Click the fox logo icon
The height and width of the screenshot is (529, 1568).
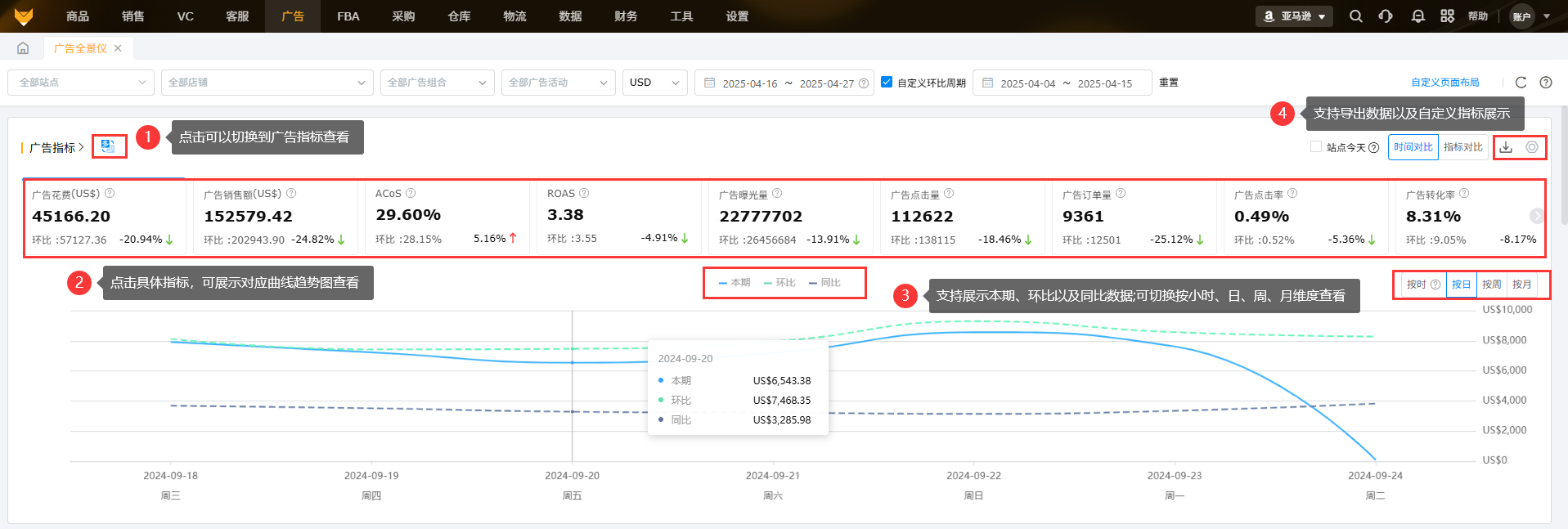click(x=24, y=16)
